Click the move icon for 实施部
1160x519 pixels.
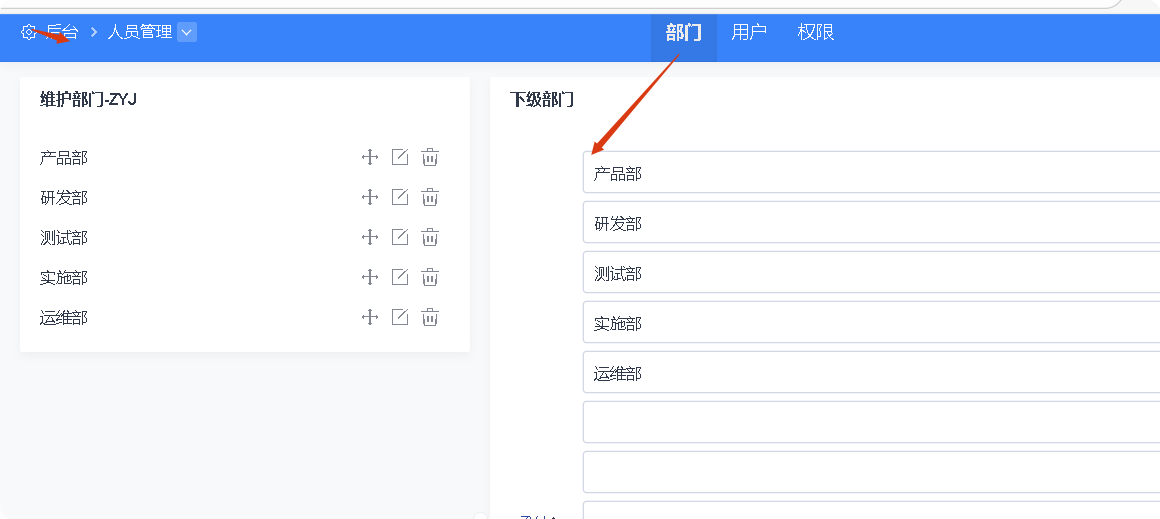370,277
